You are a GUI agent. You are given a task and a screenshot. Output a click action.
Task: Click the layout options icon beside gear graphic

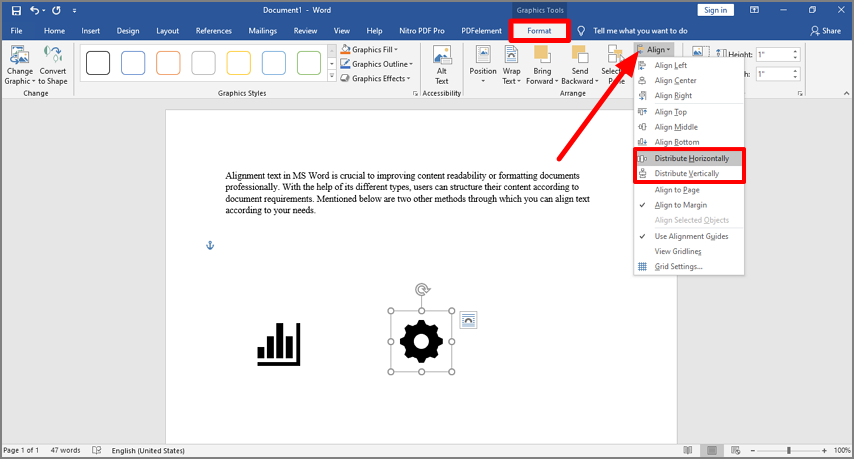coord(468,320)
